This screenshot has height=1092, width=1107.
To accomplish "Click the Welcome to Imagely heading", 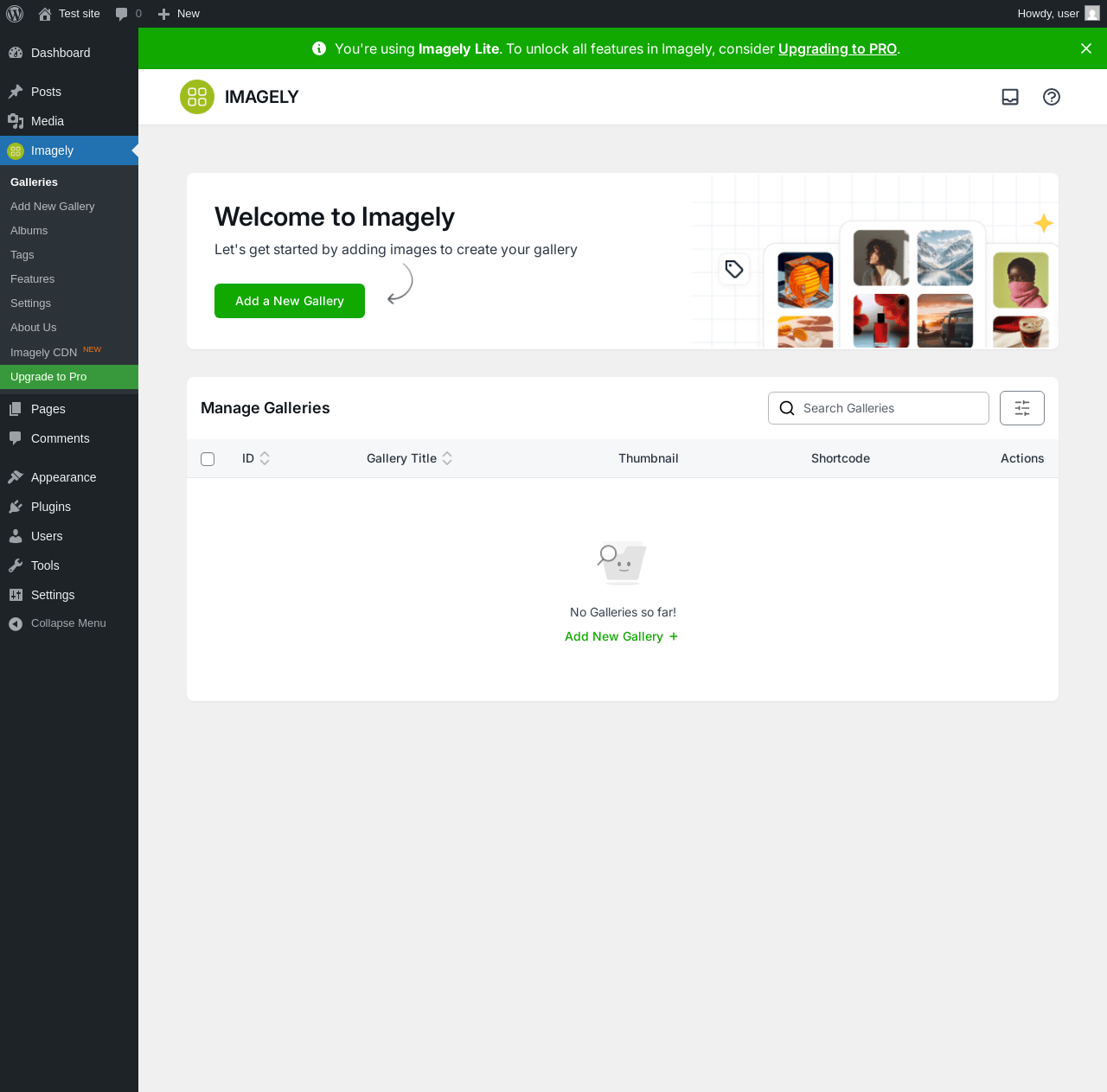I will coord(335,217).
